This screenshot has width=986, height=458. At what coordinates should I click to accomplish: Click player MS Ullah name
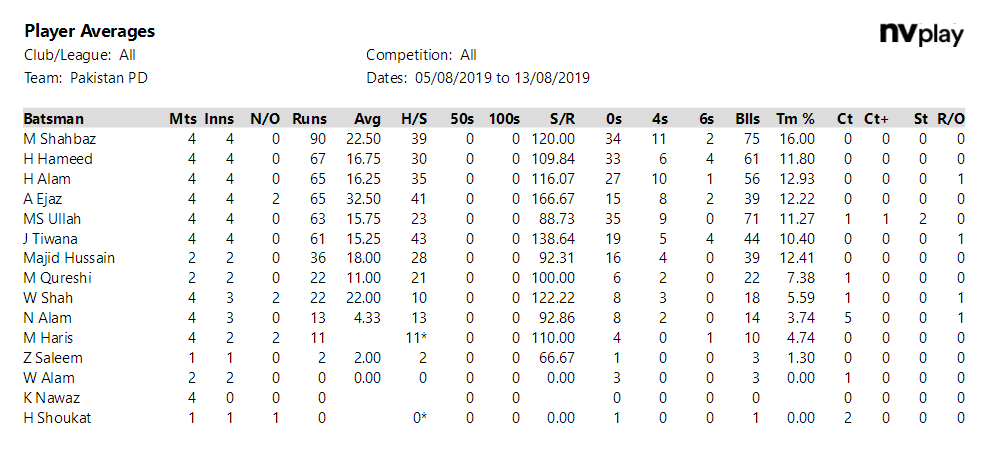(52, 219)
